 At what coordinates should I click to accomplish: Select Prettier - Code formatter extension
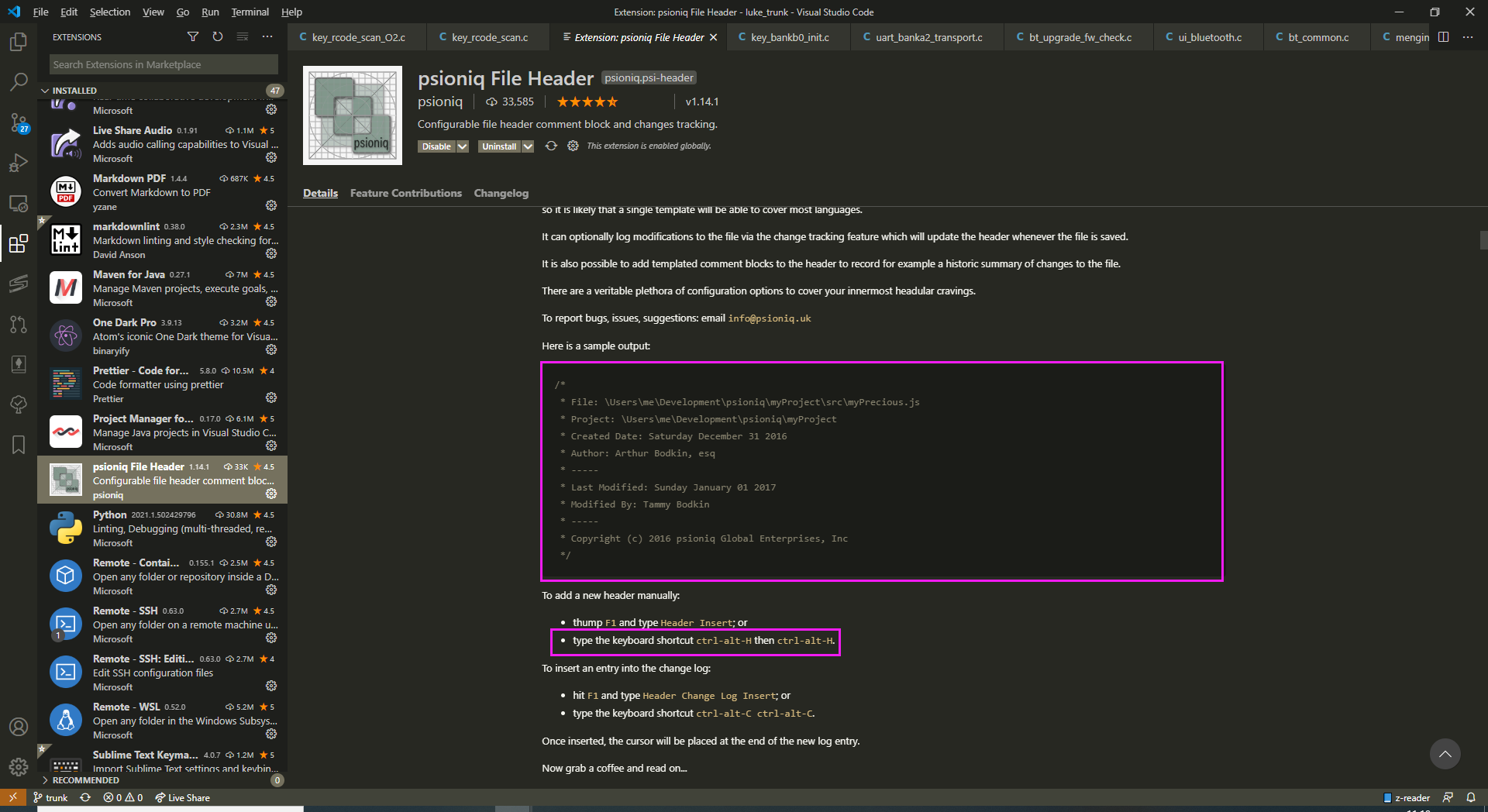[x=162, y=384]
